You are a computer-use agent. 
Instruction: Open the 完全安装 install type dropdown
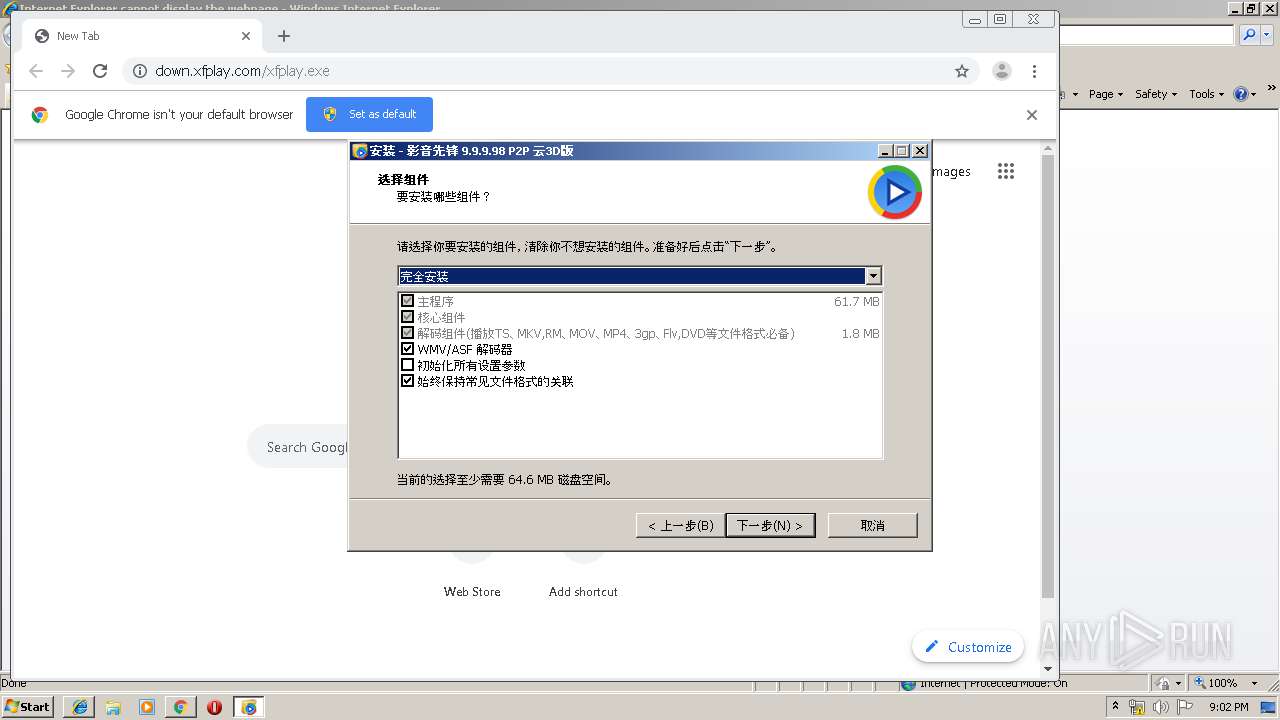point(873,276)
